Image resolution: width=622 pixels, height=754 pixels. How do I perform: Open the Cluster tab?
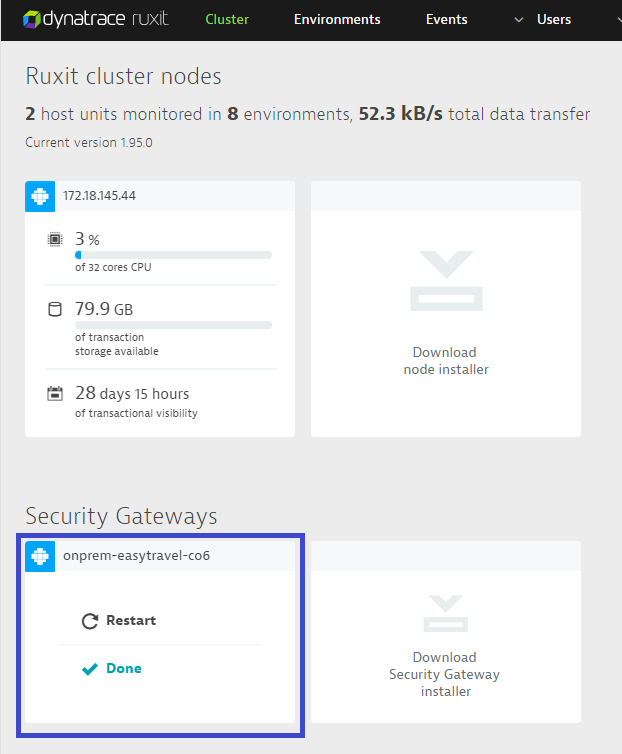pos(227,20)
